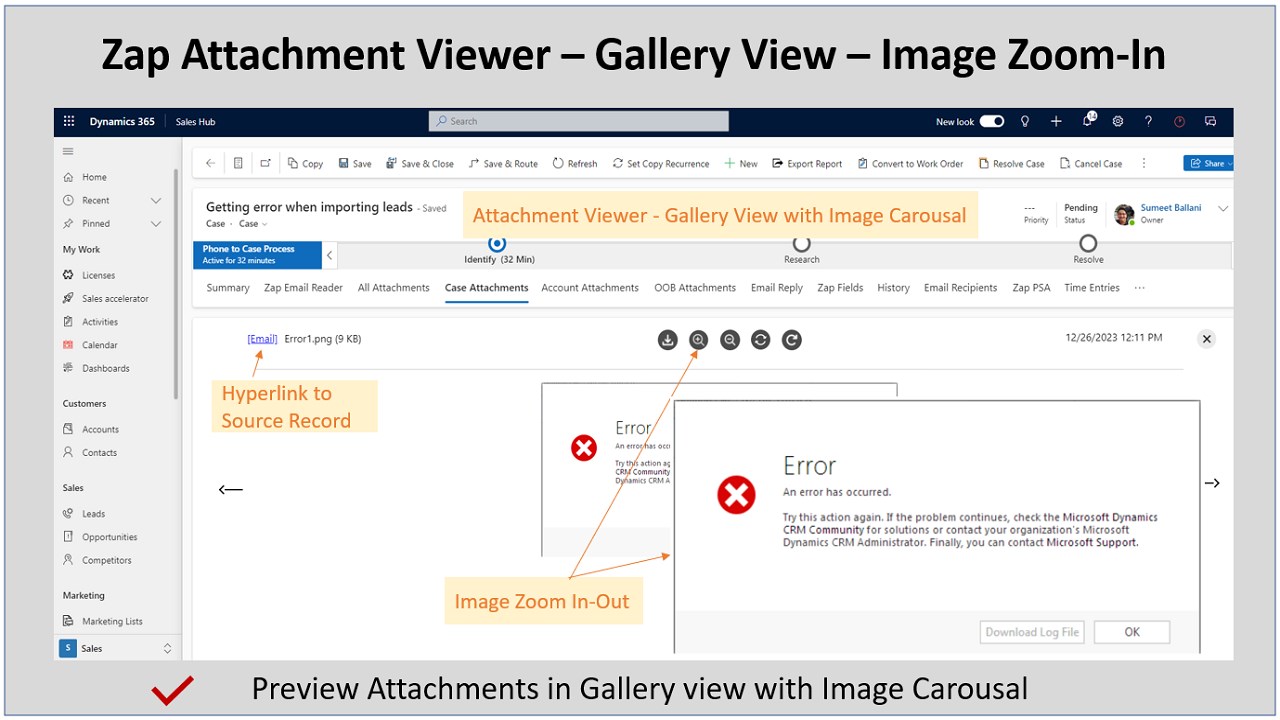Collapse the process flow chevron

(x=329, y=255)
